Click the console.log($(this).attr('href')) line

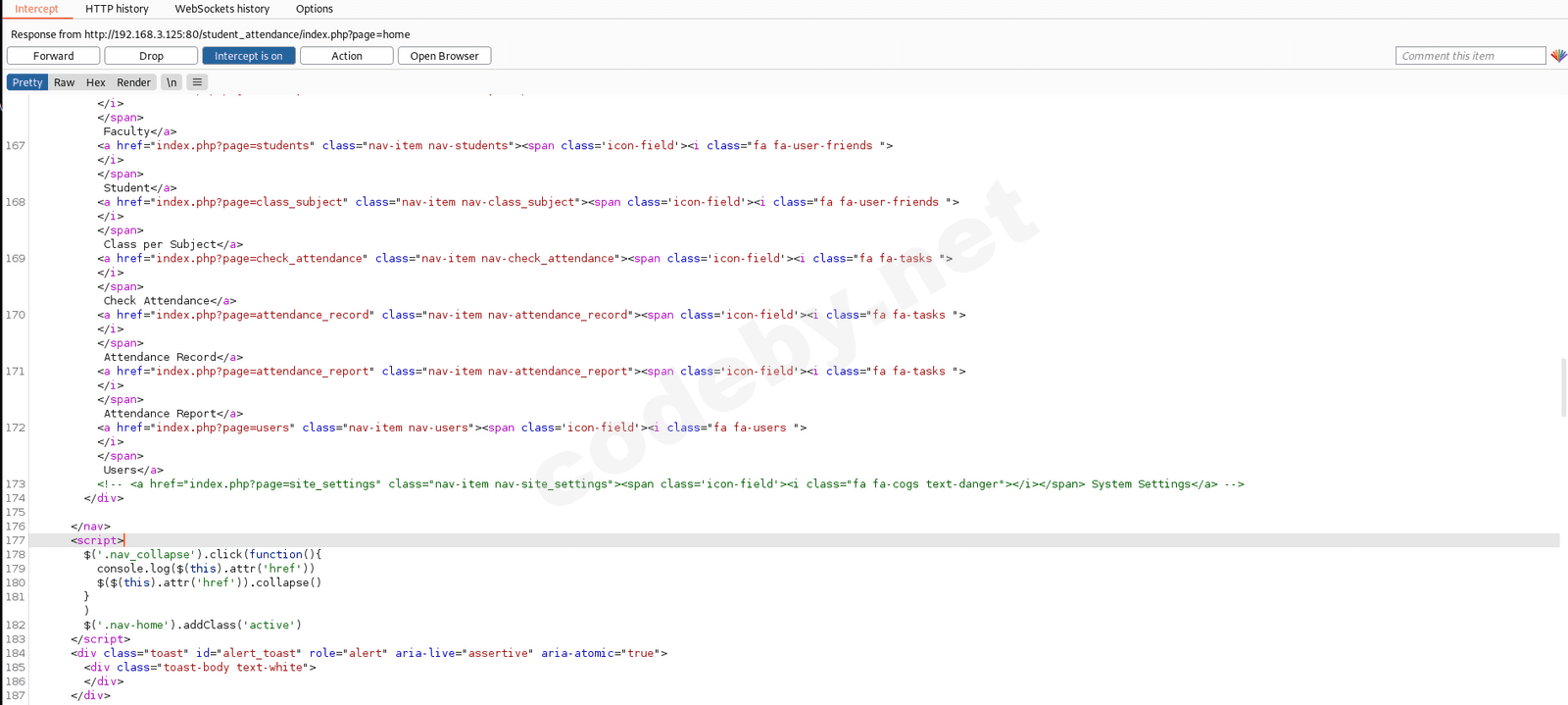tap(206, 569)
